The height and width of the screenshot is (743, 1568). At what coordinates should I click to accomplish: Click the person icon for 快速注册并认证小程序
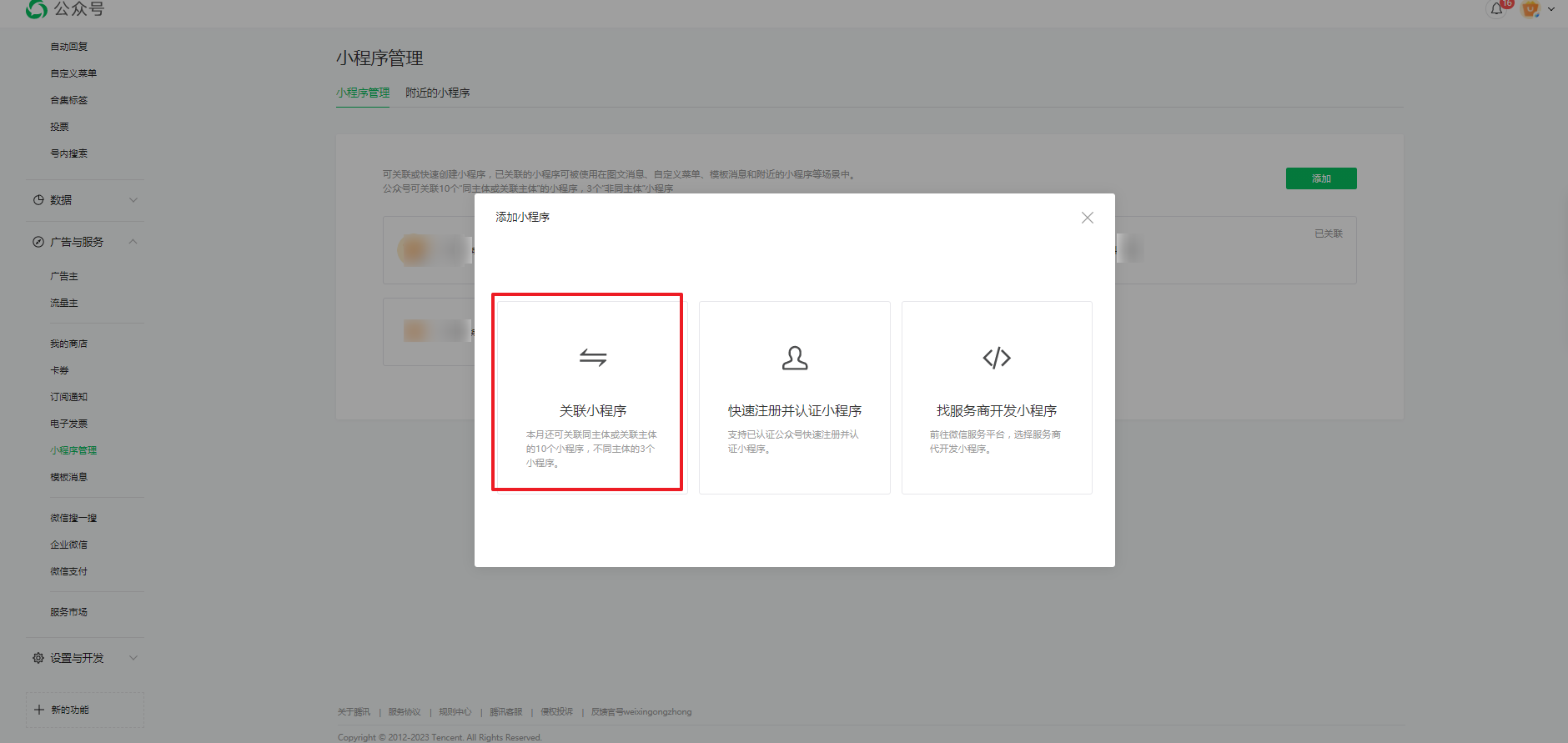795,358
